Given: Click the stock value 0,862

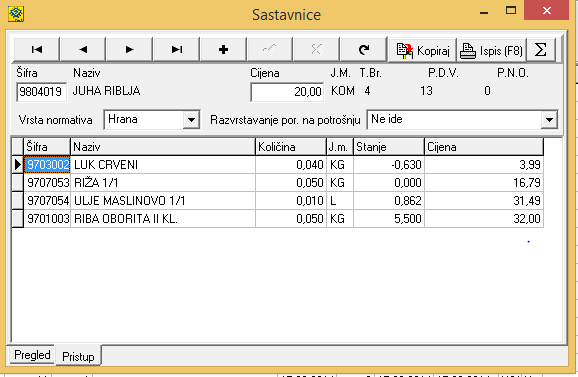Looking at the screenshot, I should (389, 200).
